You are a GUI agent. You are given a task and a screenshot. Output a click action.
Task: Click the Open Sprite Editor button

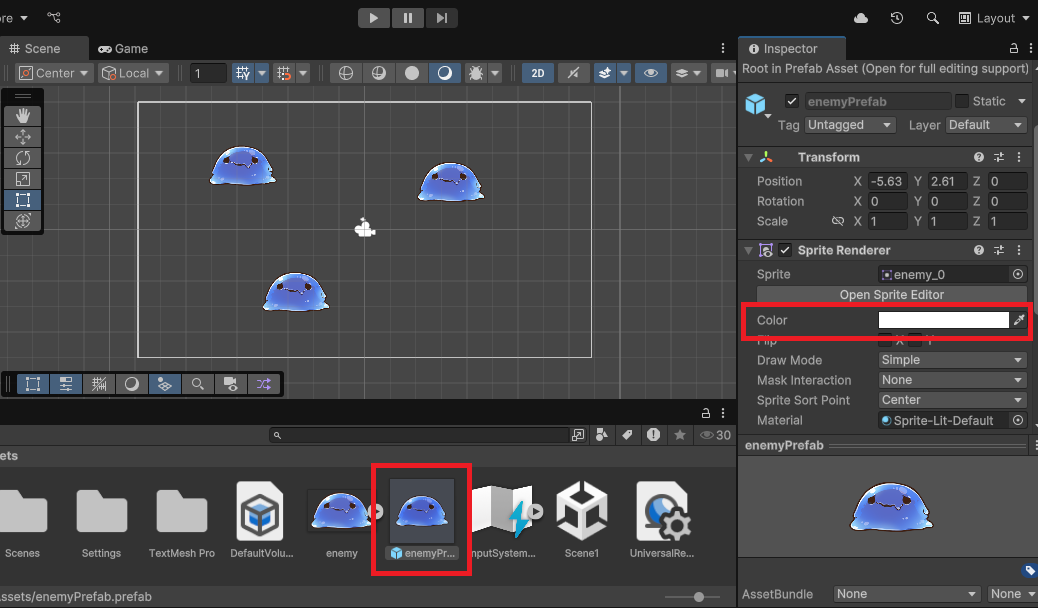coord(890,294)
